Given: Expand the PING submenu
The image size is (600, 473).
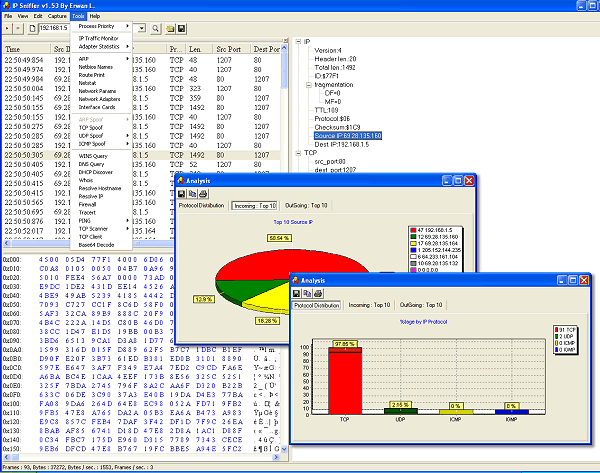Looking at the screenshot, I should (101, 221).
